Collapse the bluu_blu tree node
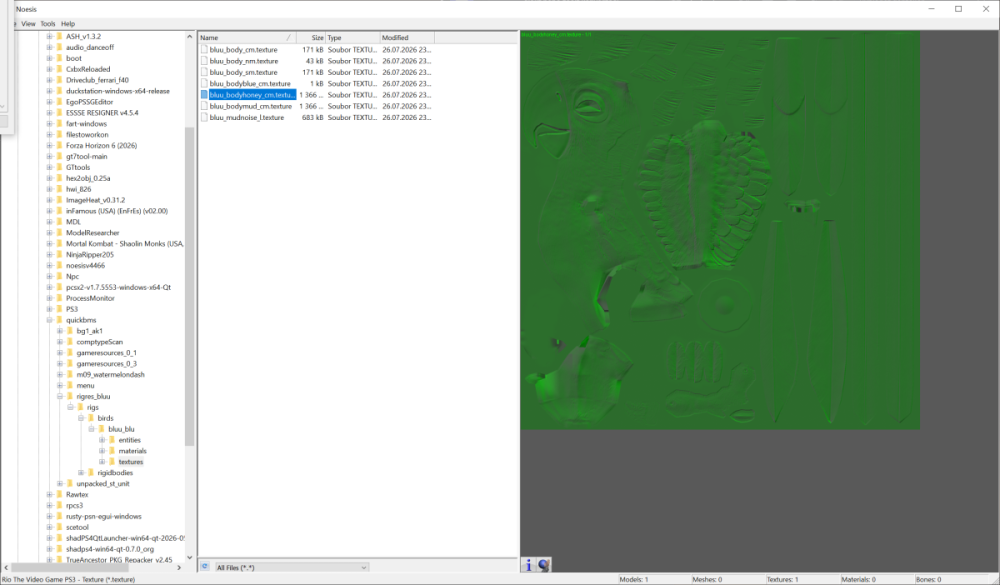Image resolution: width=1000 pixels, height=585 pixels. 92,429
